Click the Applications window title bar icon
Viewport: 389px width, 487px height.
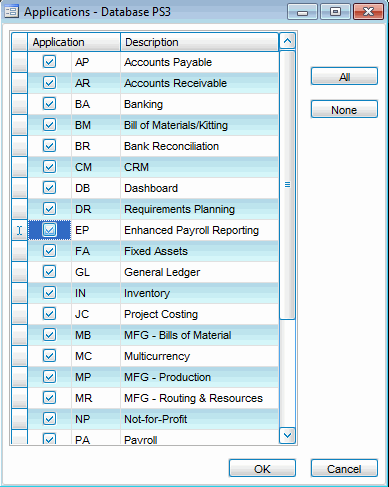(12, 12)
